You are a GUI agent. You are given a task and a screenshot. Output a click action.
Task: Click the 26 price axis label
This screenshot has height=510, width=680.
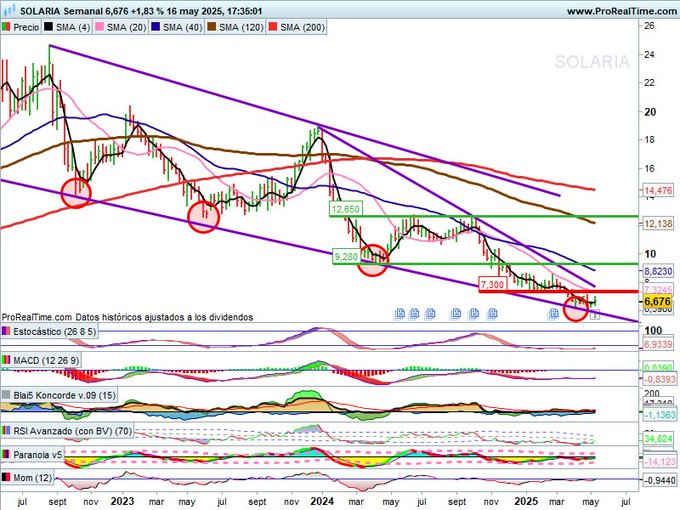[x=650, y=26]
